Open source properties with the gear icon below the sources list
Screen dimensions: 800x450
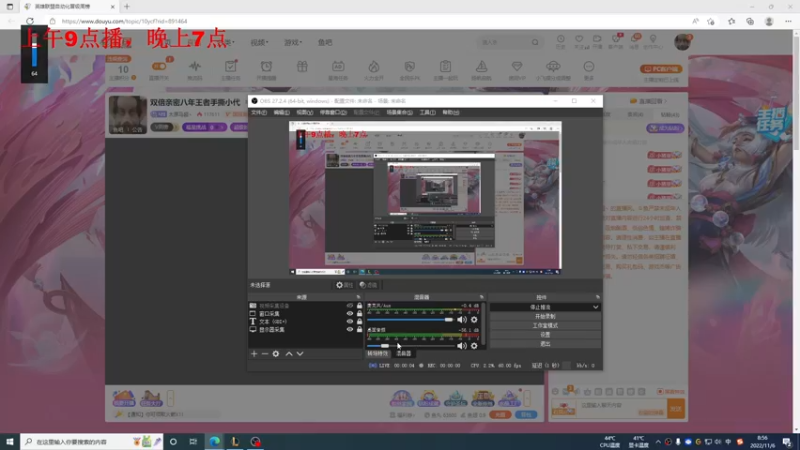point(276,354)
